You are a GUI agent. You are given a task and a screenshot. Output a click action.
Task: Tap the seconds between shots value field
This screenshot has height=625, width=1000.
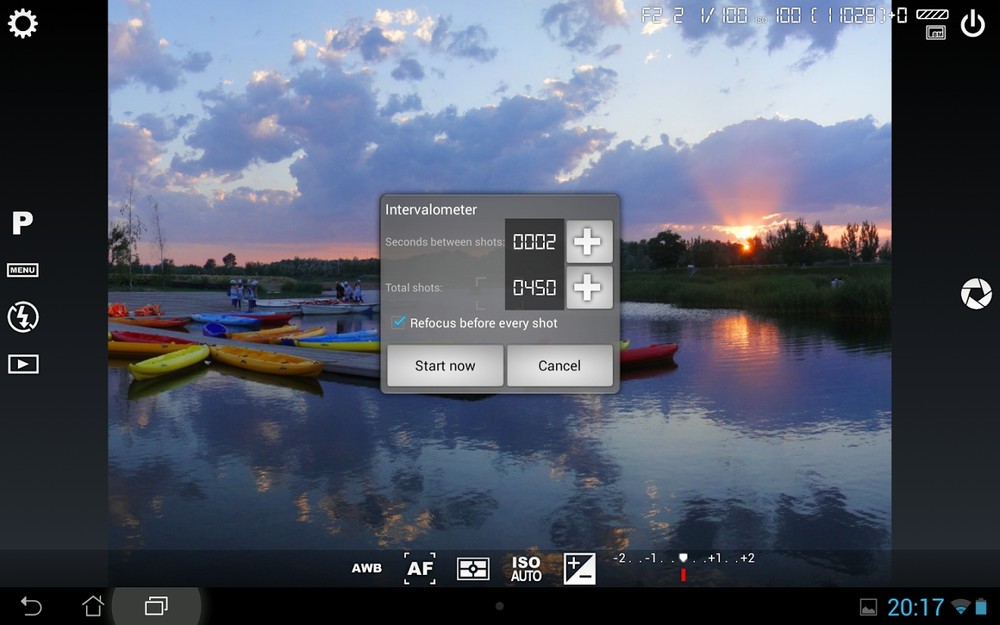534,242
